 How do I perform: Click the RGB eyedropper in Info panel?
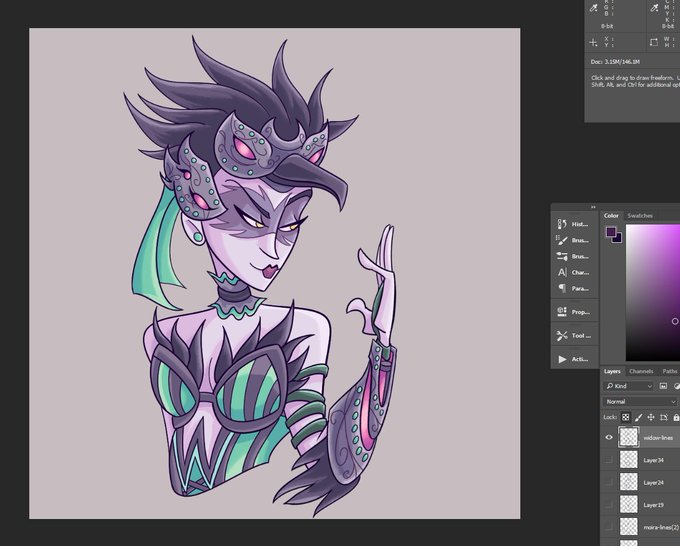(594, 8)
